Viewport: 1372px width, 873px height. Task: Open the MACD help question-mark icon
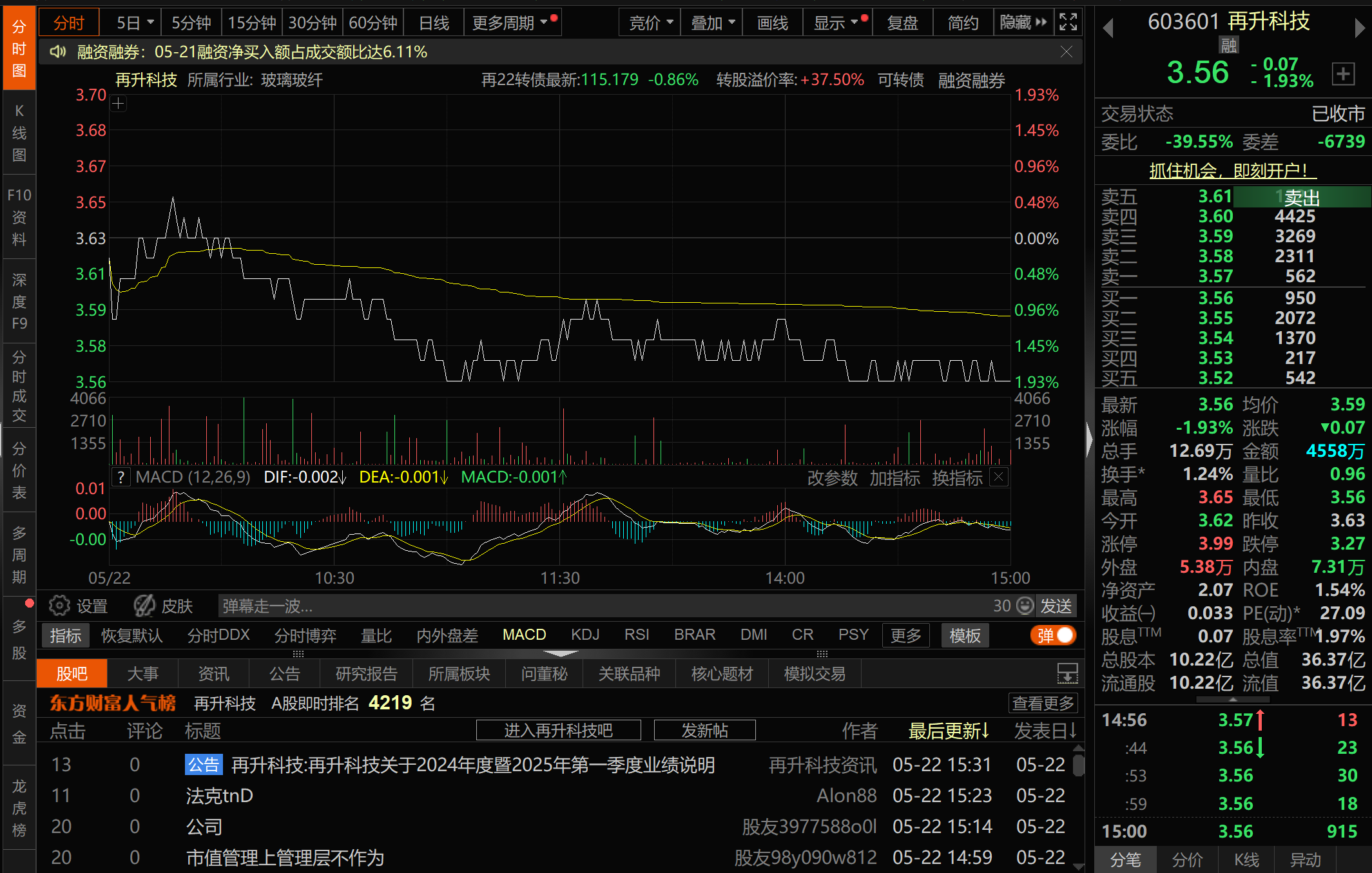[x=121, y=477]
